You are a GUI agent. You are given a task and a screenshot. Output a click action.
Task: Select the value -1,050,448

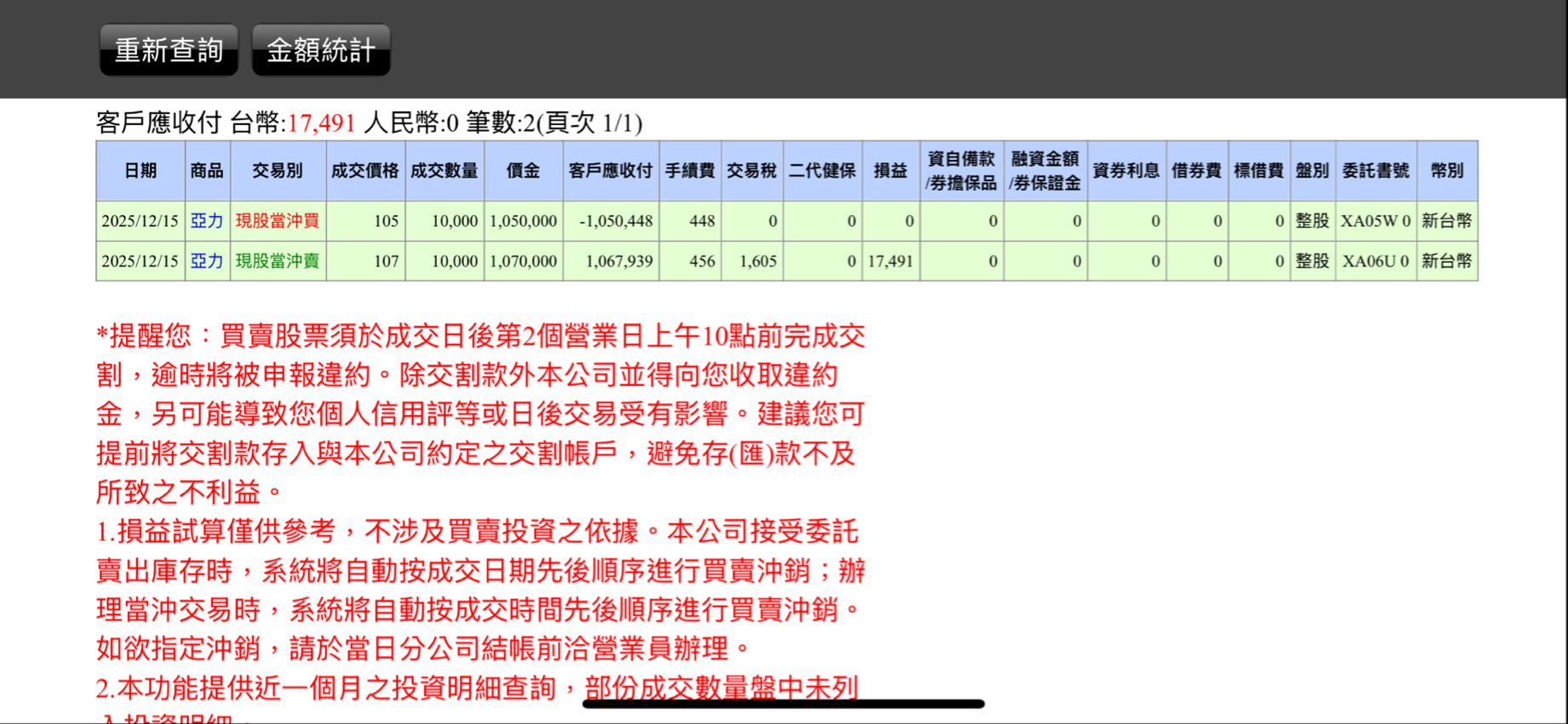tap(610, 221)
